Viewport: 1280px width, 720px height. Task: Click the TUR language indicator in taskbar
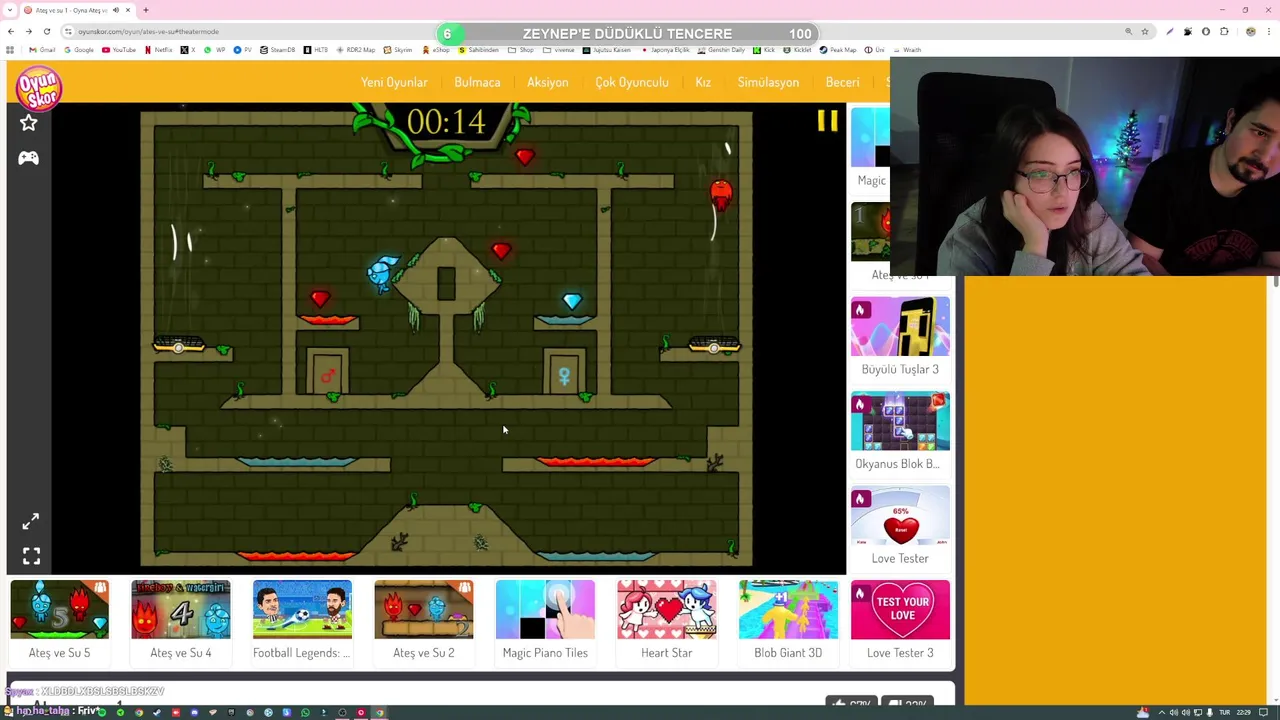pyautogui.click(x=1225, y=713)
